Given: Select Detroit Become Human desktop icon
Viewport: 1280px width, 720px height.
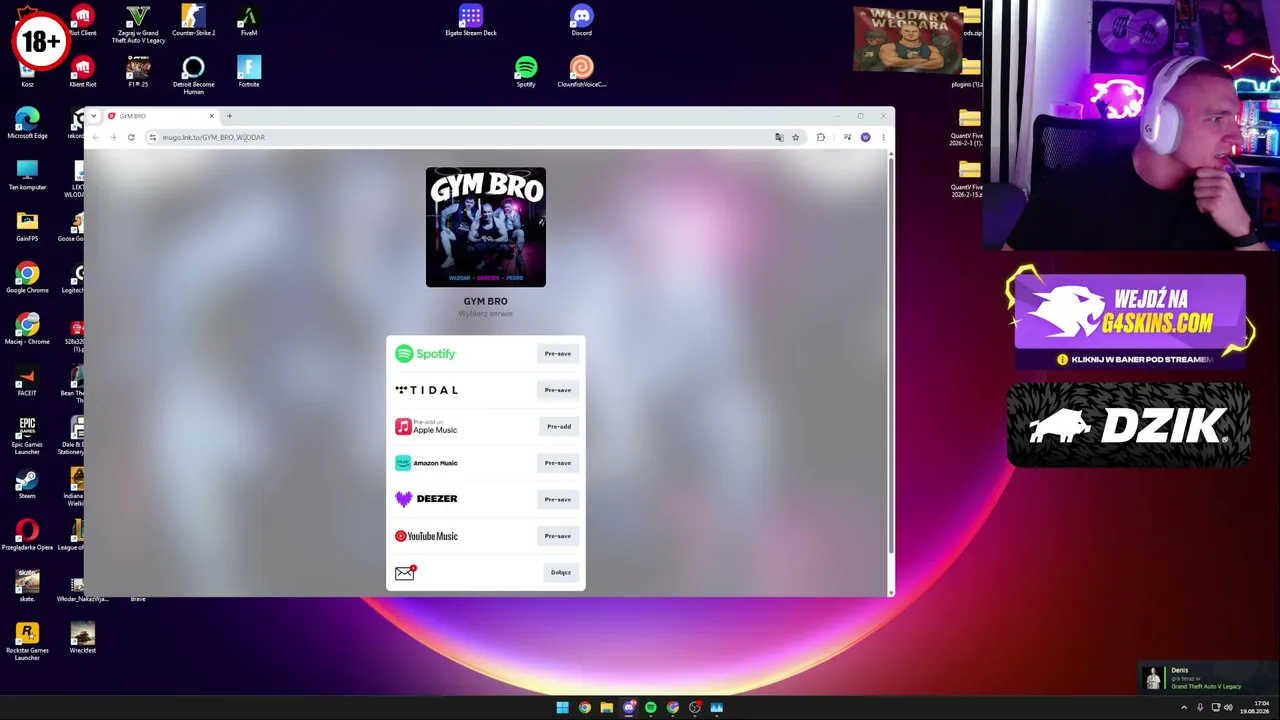Looking at the screenshot, I should [193, 75].
